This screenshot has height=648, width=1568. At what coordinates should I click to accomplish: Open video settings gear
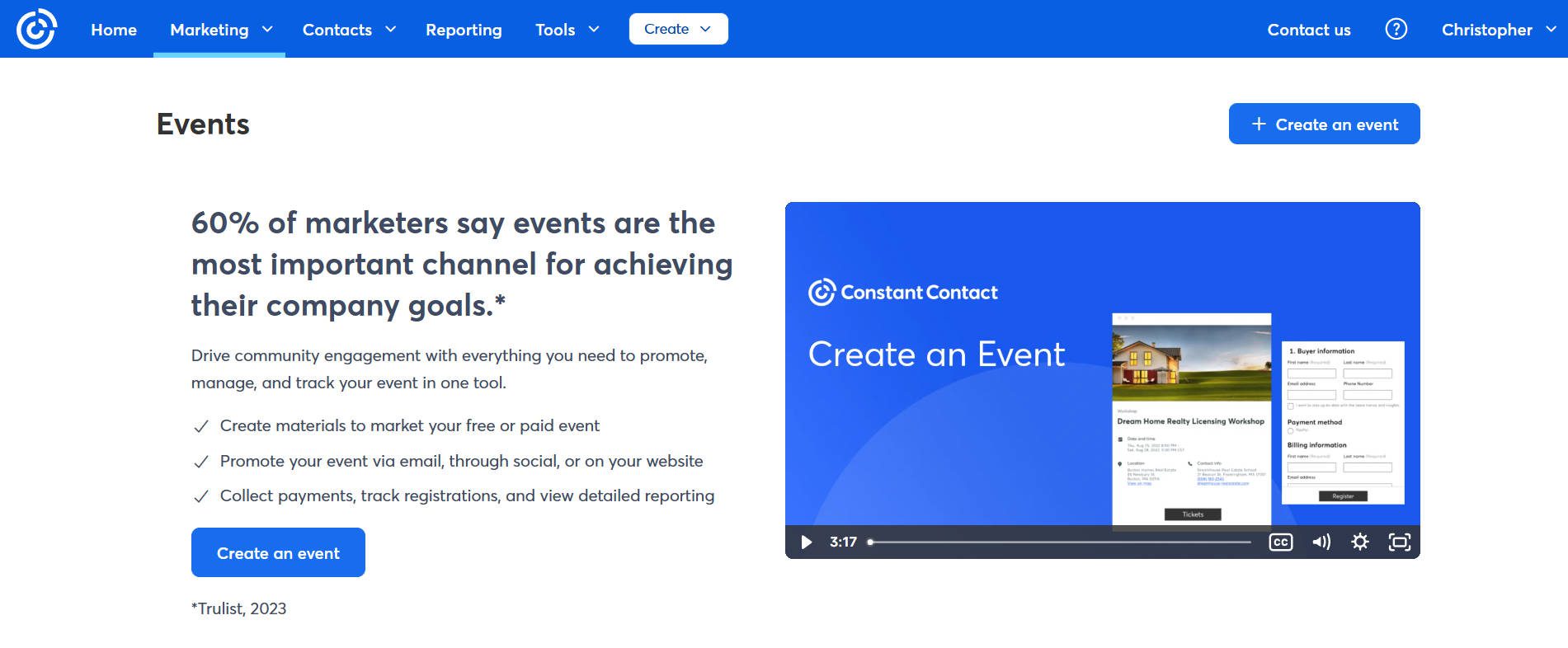point(1359,542)
